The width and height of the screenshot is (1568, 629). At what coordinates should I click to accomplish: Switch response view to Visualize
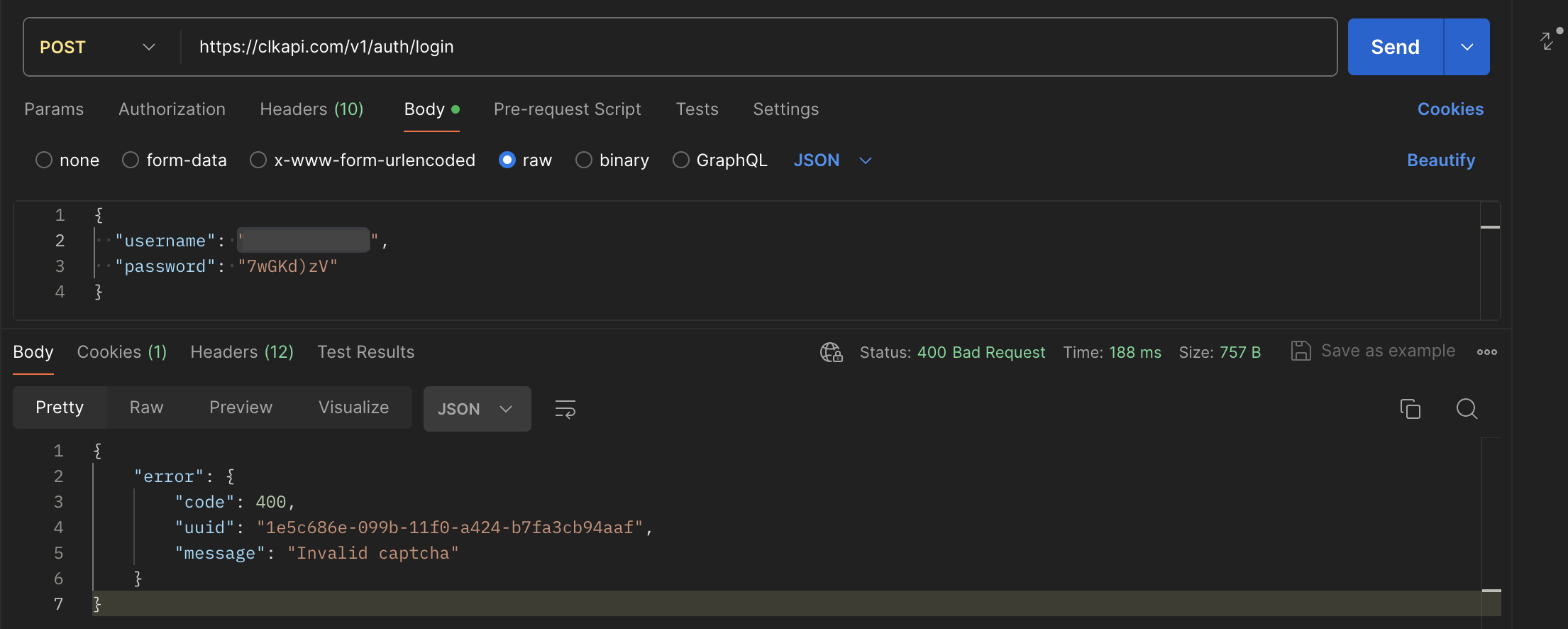click(x=353, y=408)
